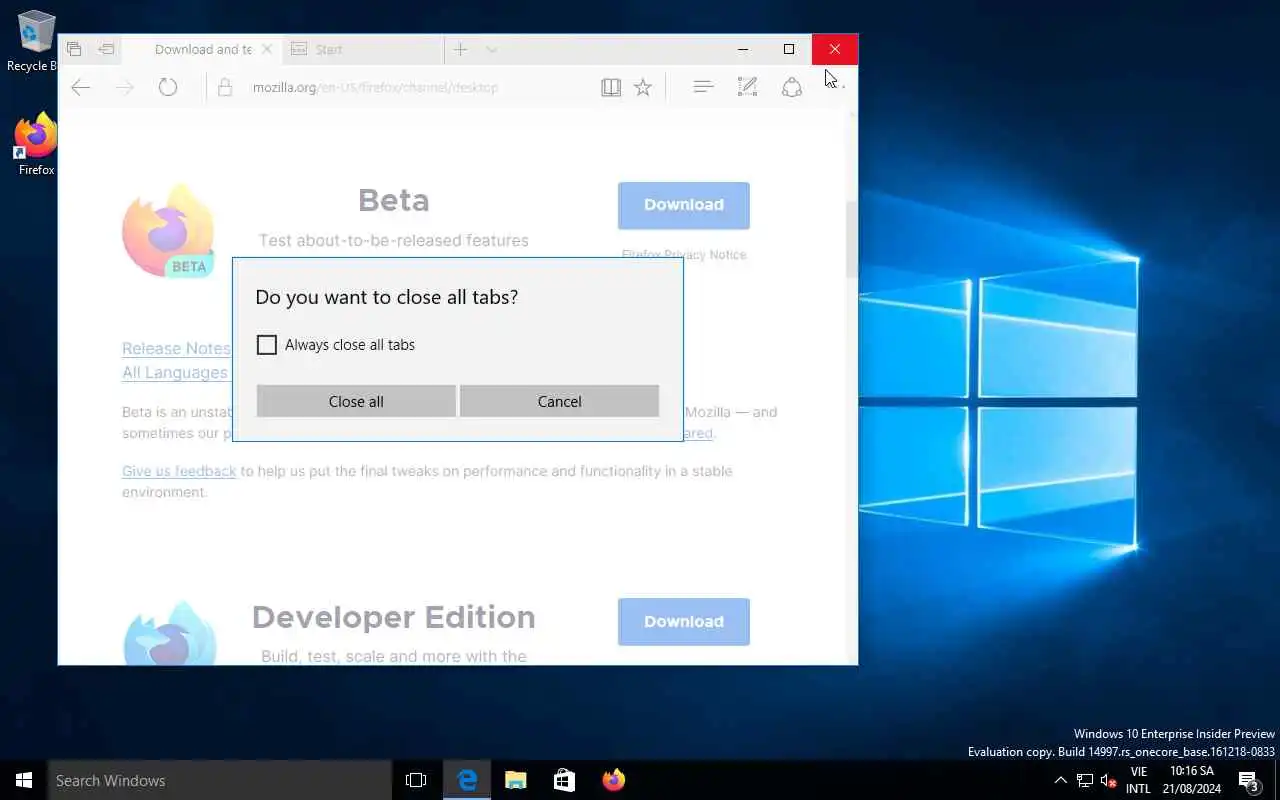The height and width of the screenshot is (800, 1280).
Task: Open Firefox Privacy Notice link
Action: tap(684, 255)
